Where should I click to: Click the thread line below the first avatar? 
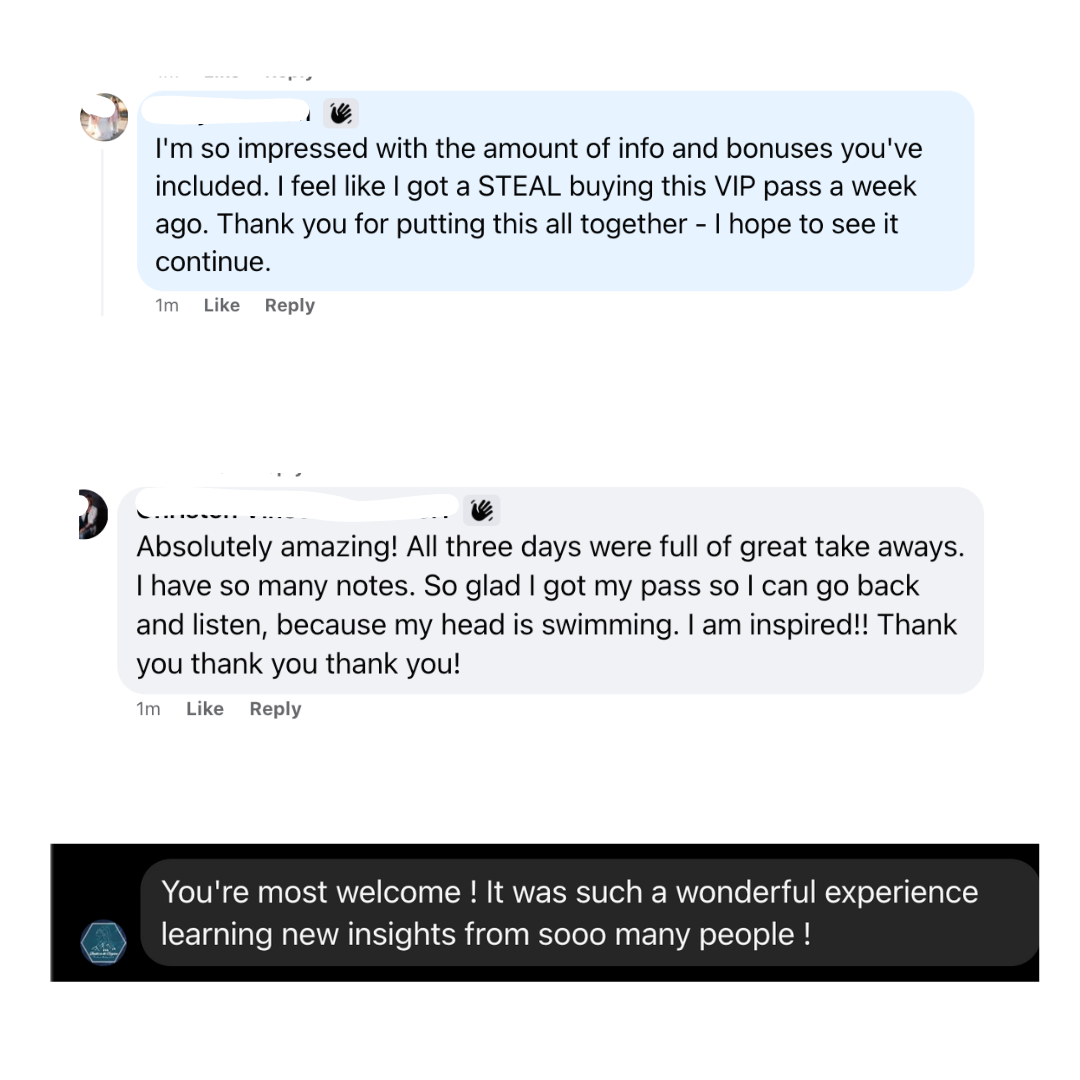pos(102,230)
